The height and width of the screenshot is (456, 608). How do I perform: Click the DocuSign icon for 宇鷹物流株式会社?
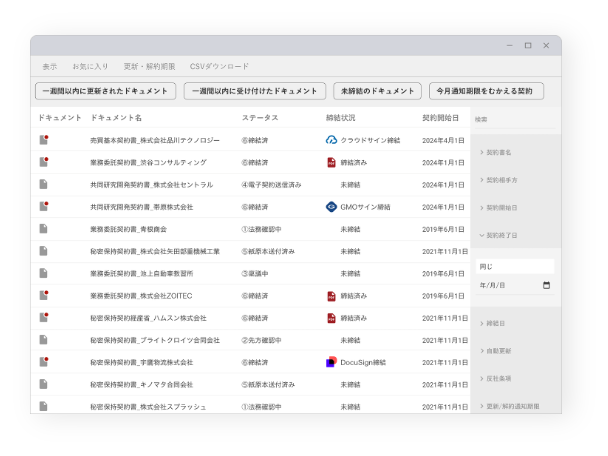pos(332,362)
